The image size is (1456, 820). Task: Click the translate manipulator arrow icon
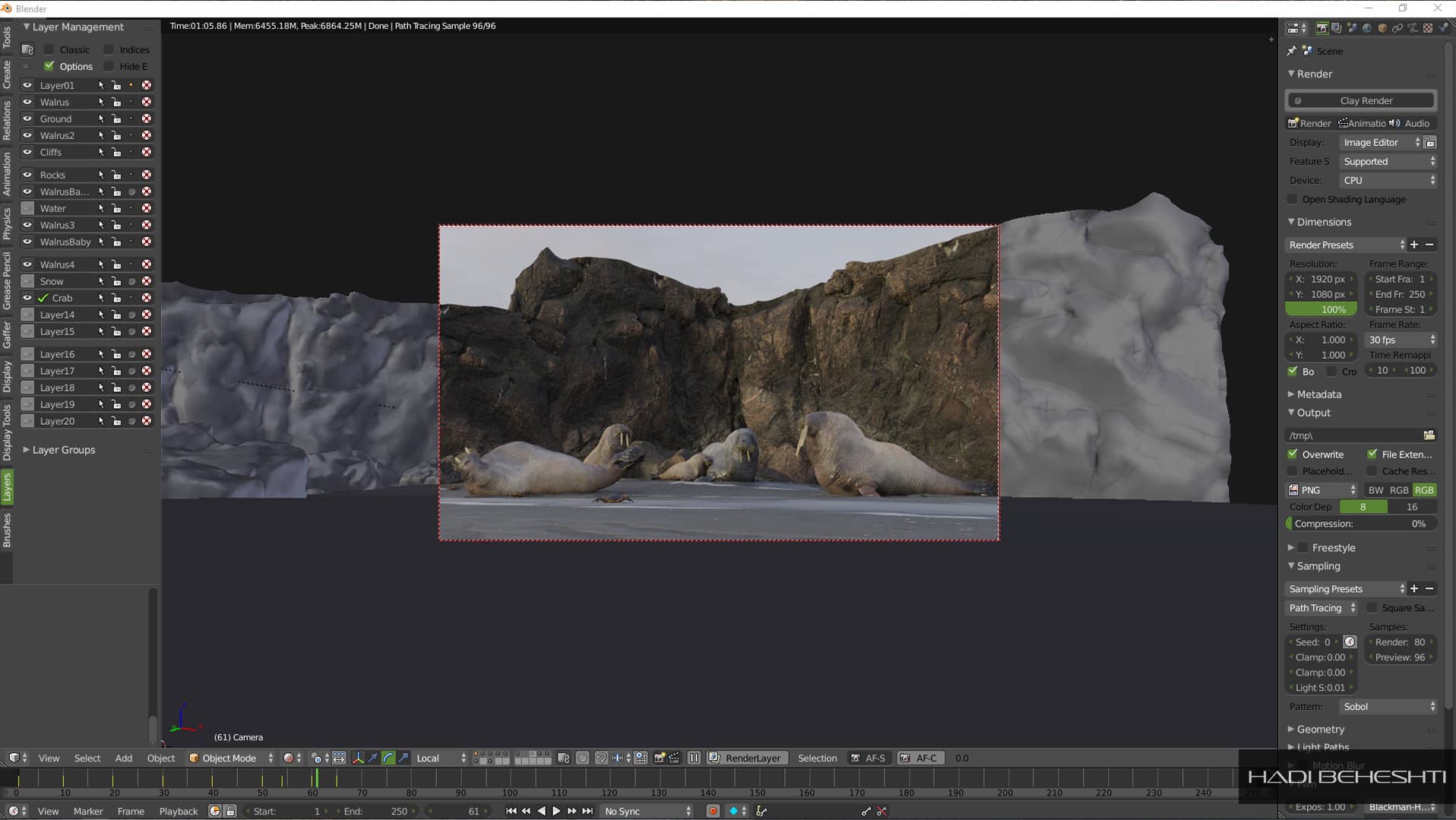373,758
